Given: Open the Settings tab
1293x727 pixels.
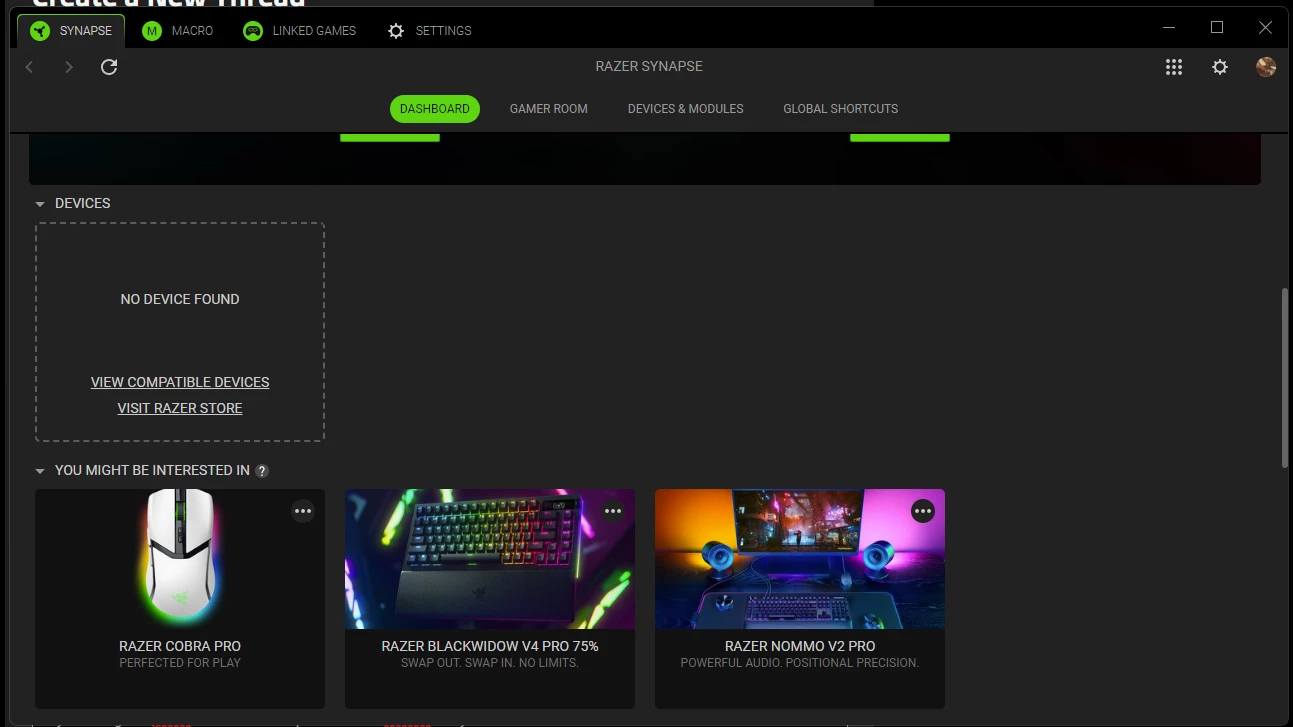Looking at the screenshot, I should pyautogui.click(x=430, y=31).
